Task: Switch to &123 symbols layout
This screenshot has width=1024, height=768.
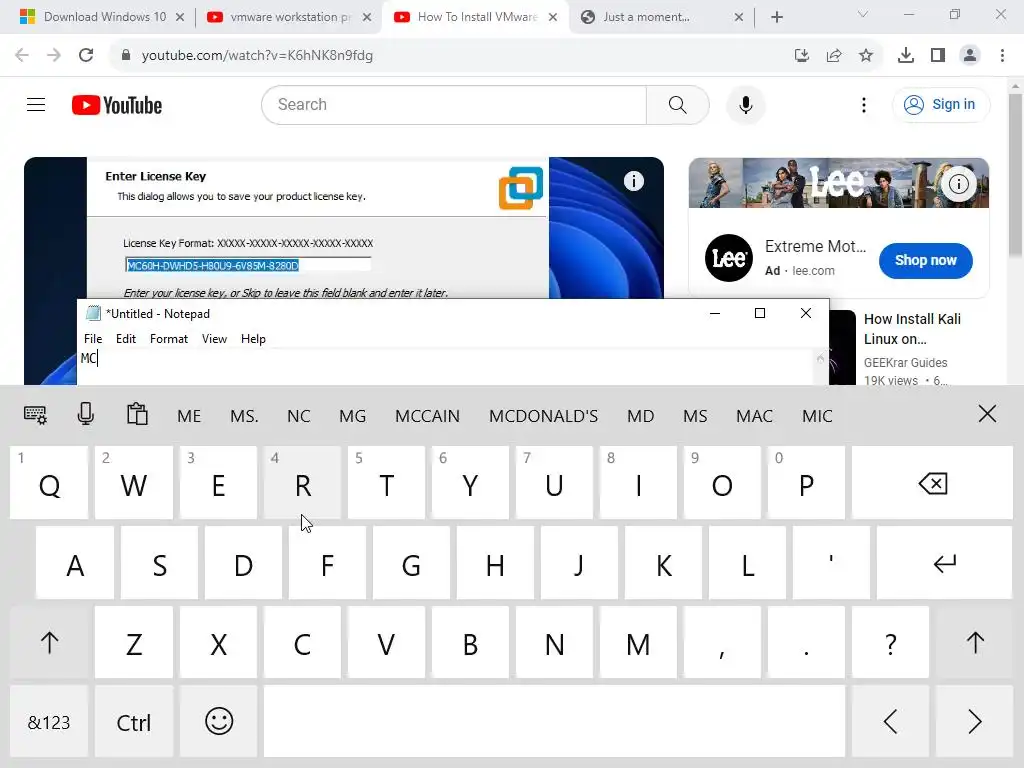Action: point(49,722)
